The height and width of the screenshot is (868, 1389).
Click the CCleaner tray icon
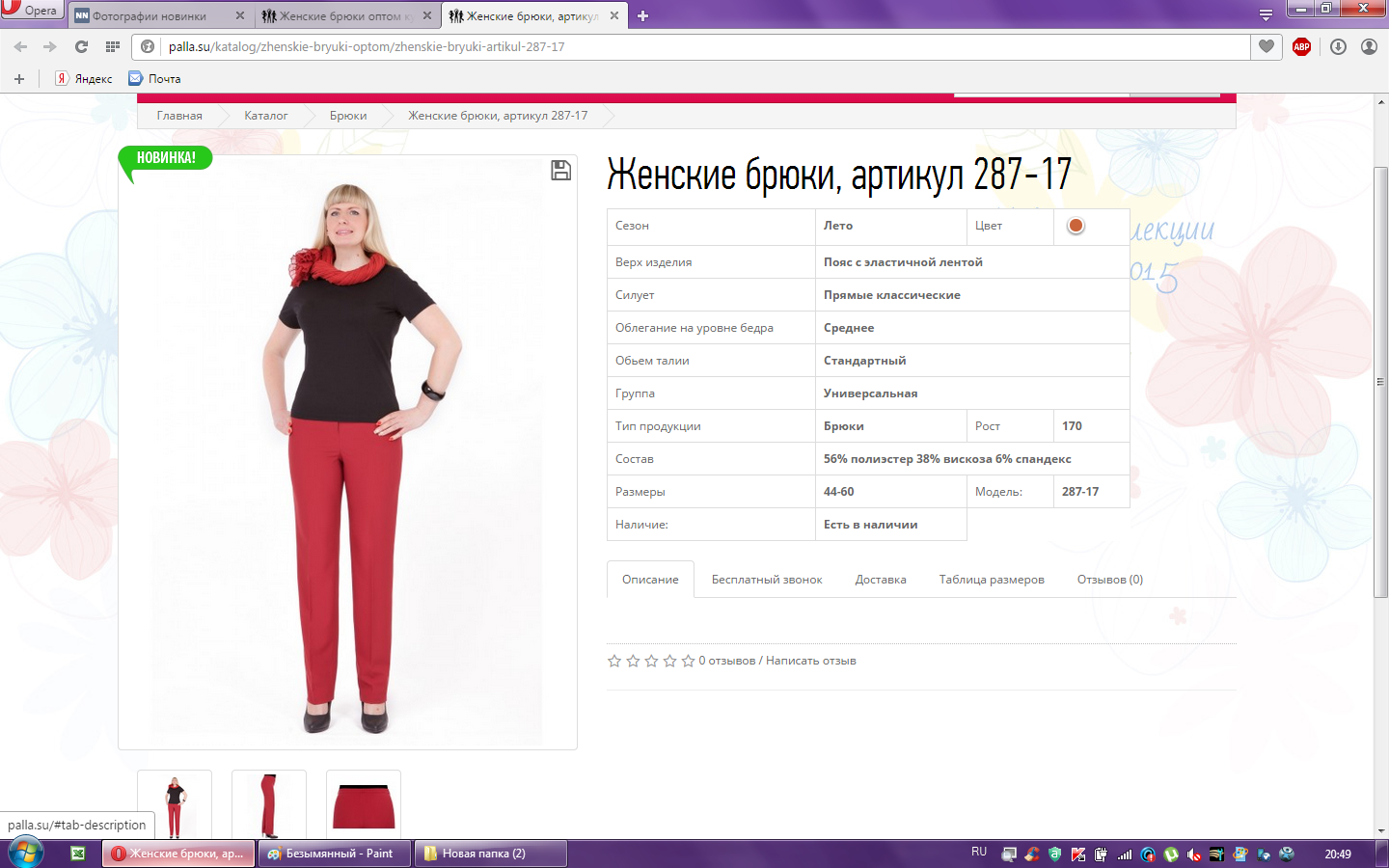(x=1032, y=854)
